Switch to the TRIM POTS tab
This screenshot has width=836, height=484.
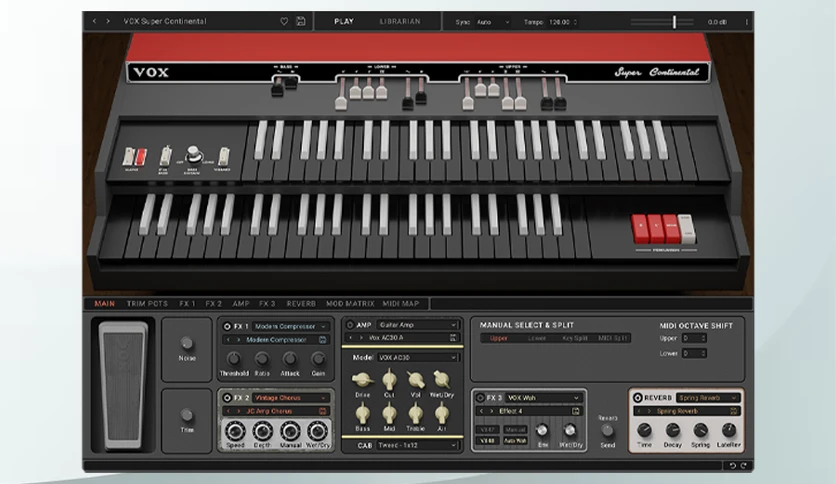pos(147,303)
